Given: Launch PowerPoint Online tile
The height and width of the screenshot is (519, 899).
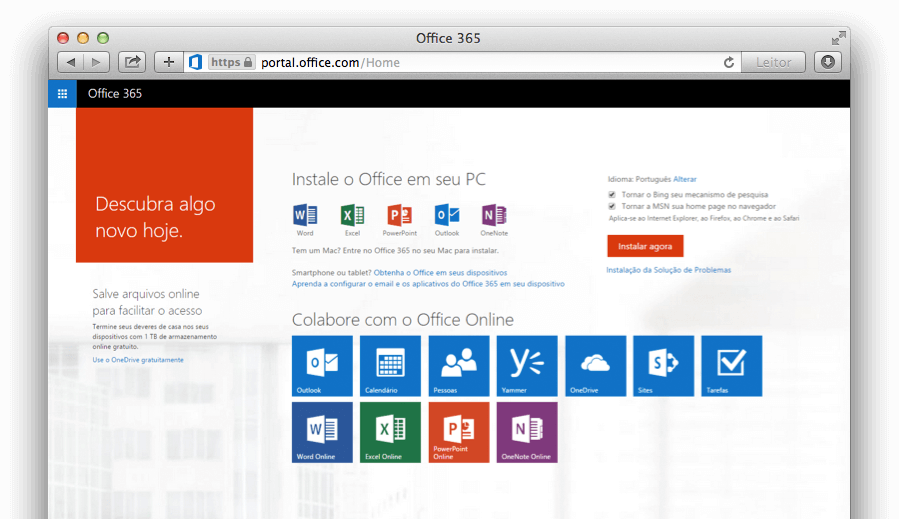Looking at the screenshot, I should coord(459,432).
